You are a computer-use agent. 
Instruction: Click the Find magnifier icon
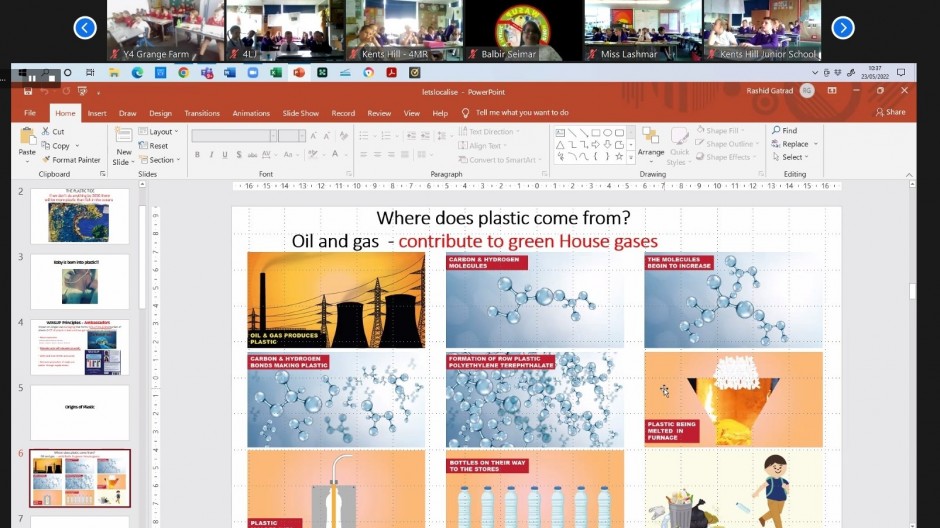(x=776, y=130)
